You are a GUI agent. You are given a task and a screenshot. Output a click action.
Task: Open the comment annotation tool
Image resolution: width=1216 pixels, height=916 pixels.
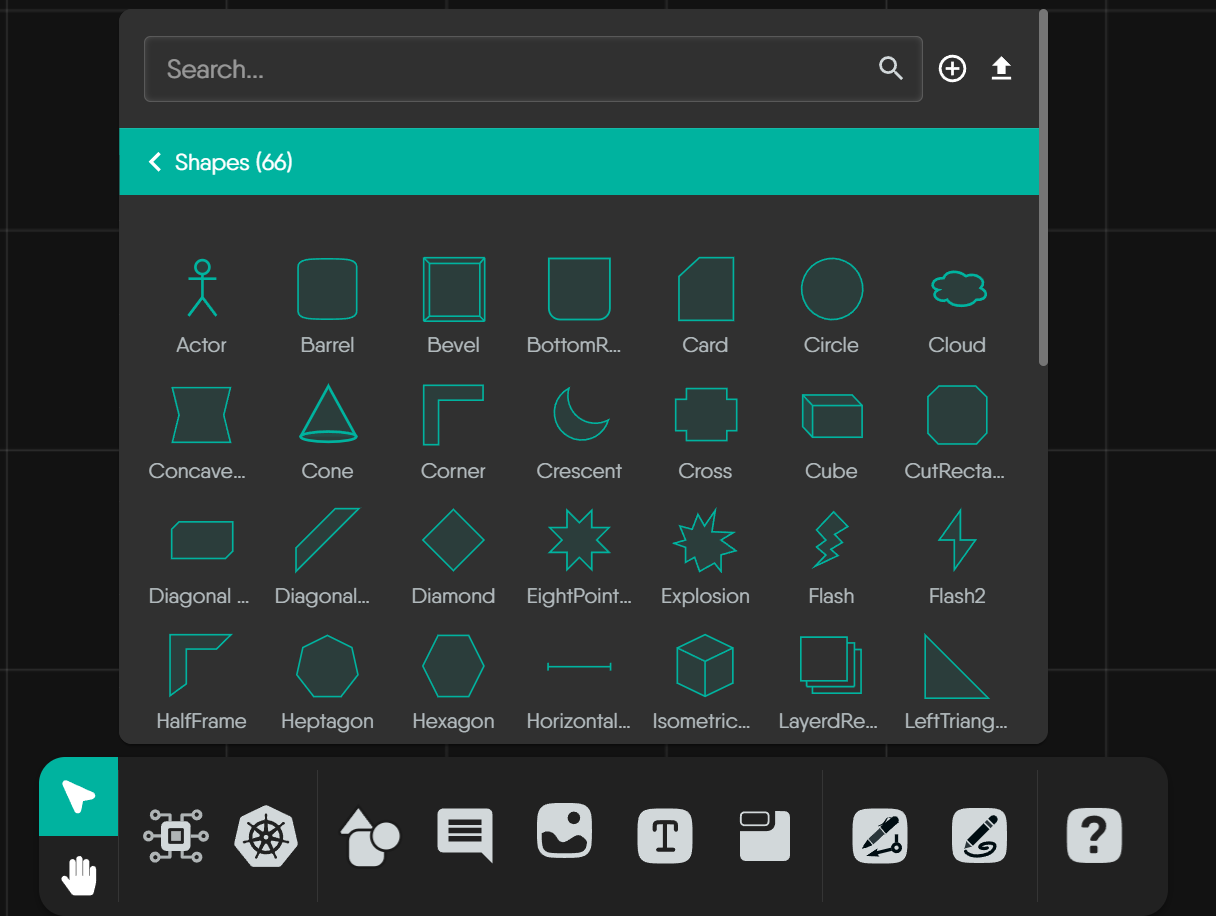pyautogui.click(x=464, y=838)
